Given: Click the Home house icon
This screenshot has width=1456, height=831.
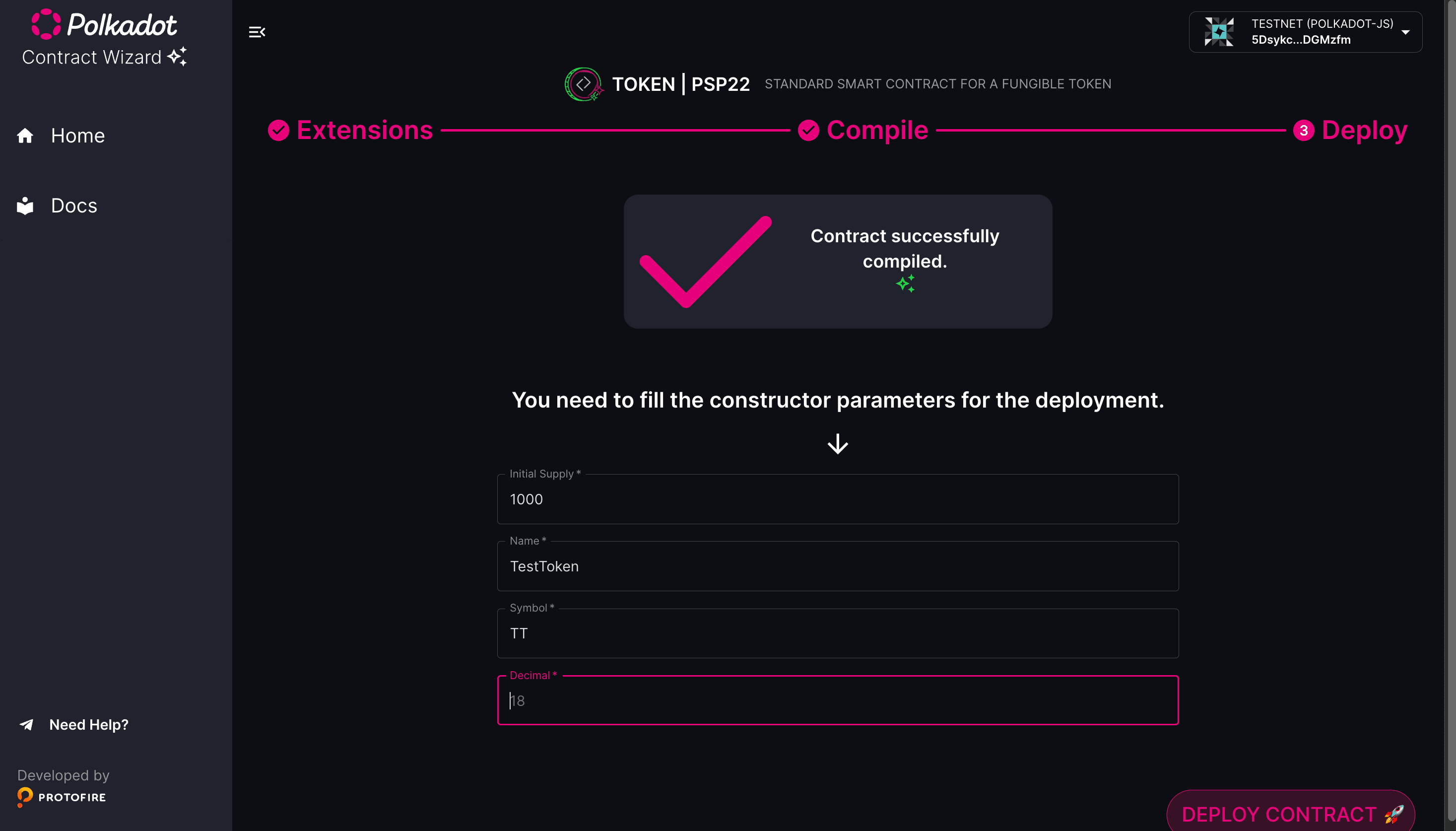Looking at the screenshot, I should pos(25,136).
